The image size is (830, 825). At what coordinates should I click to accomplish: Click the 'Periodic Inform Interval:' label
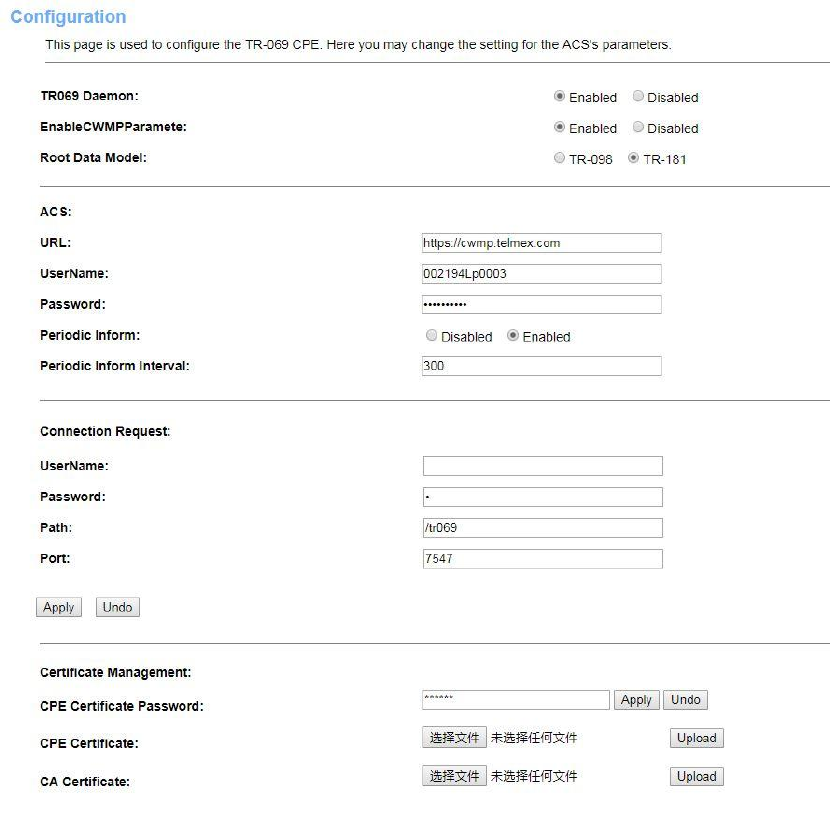point(115,366)
